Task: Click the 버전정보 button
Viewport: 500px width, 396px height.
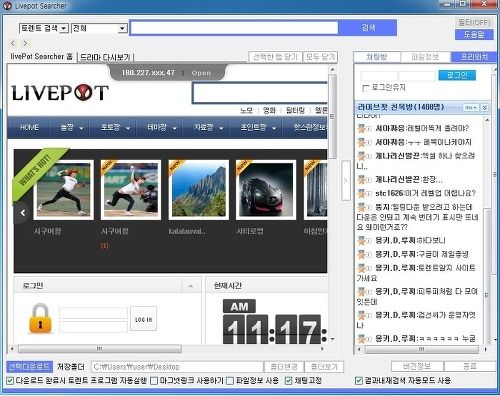Action: click(417, 366)
